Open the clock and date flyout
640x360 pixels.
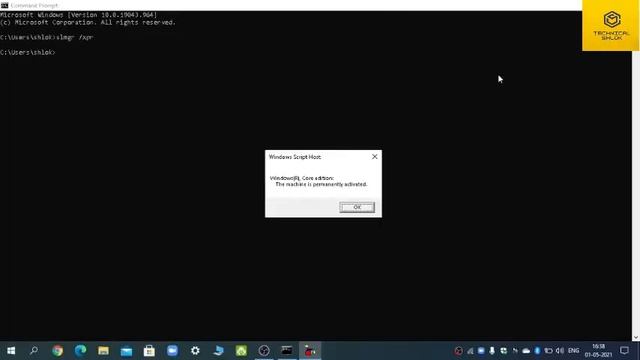coord(598,351)
